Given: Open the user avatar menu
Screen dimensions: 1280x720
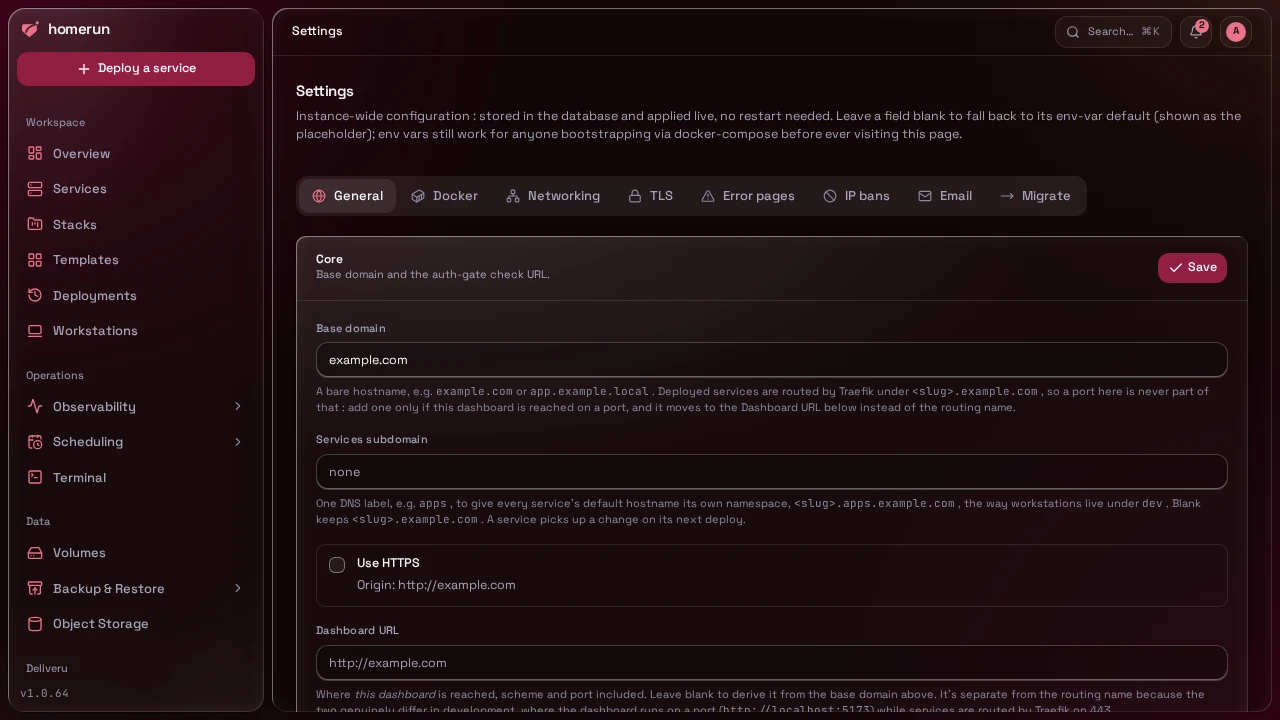Looking at the screenshot, I should [1236, 32].
